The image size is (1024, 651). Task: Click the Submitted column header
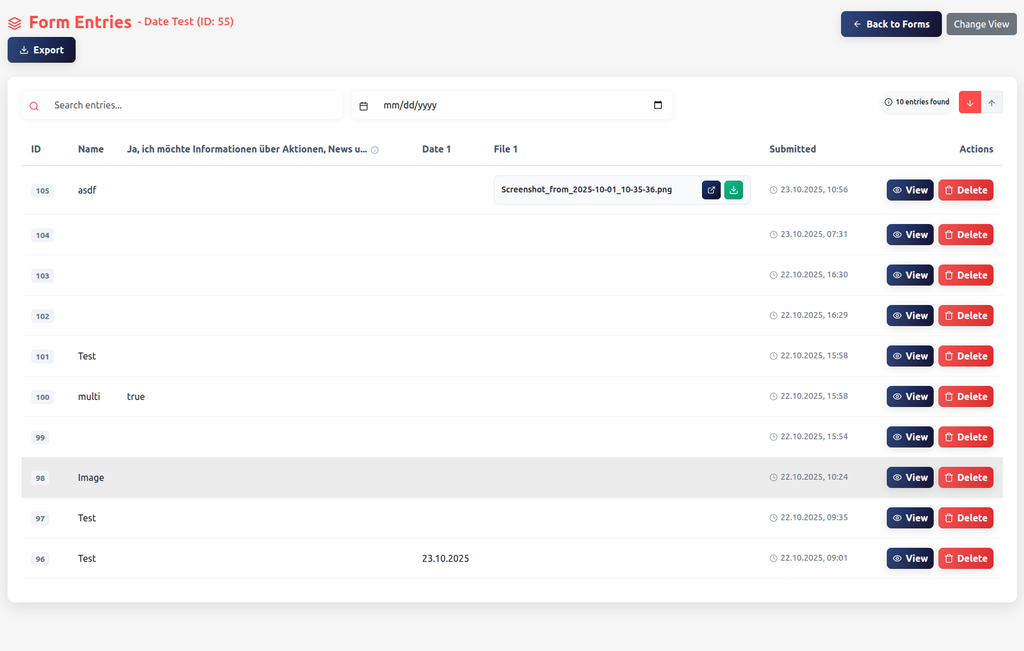(792, 149)
